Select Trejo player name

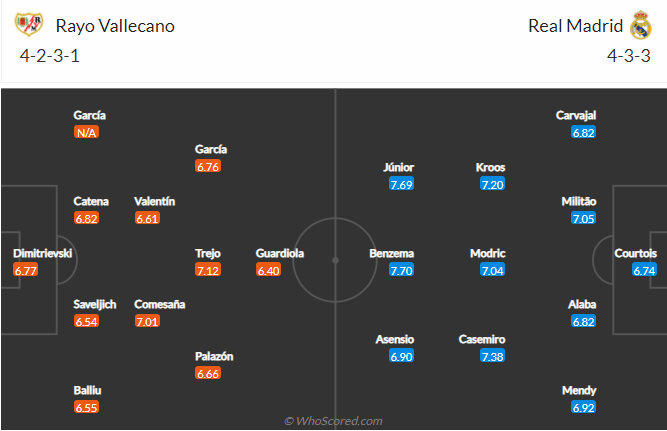208,253
